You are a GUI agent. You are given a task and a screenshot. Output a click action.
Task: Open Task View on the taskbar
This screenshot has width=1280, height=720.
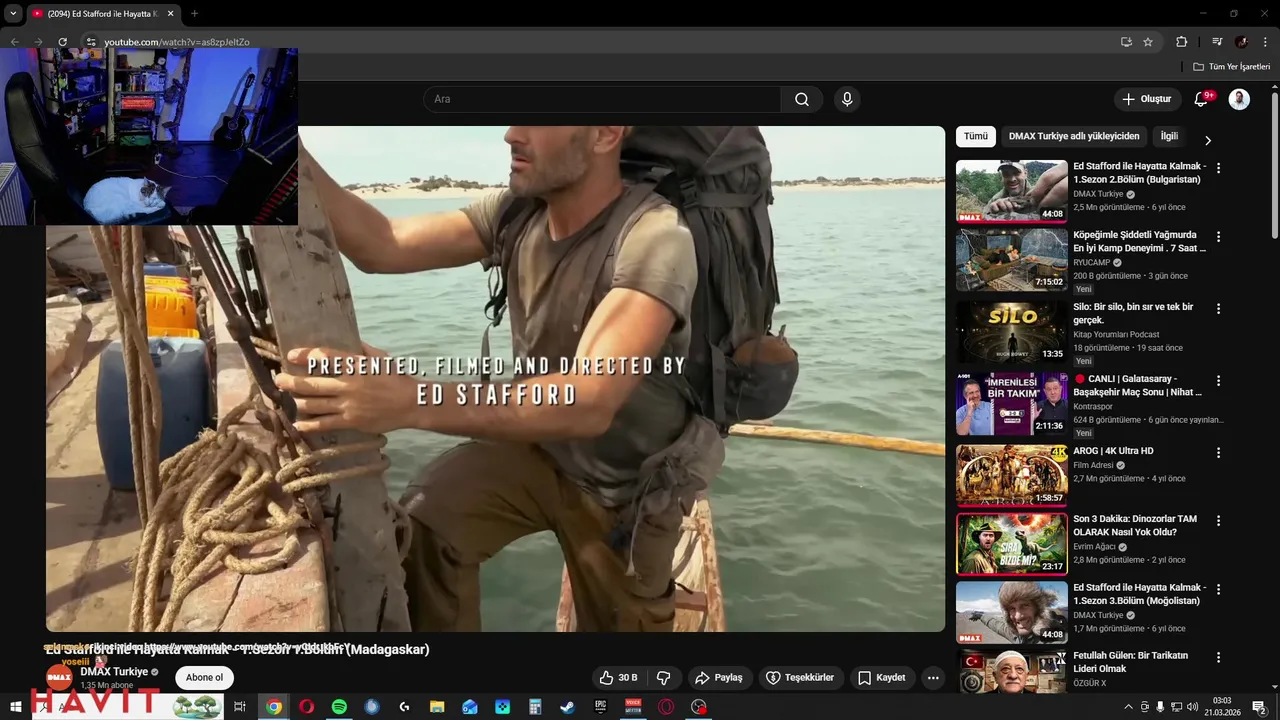[240, 707]
